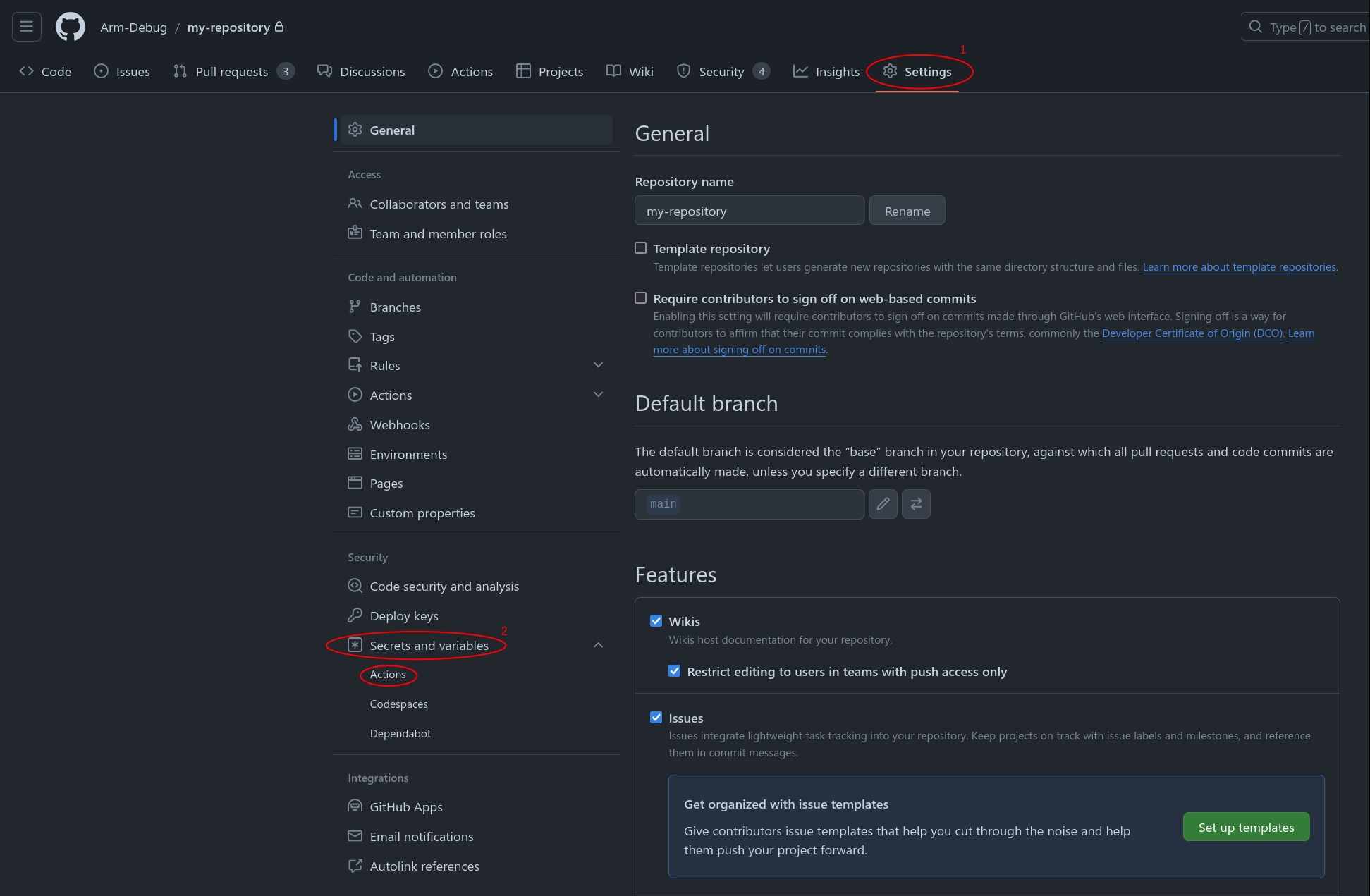1370x896 pixels.
Task: Click the Tags icon in sidebar
Action: click(x=355, y=336)
